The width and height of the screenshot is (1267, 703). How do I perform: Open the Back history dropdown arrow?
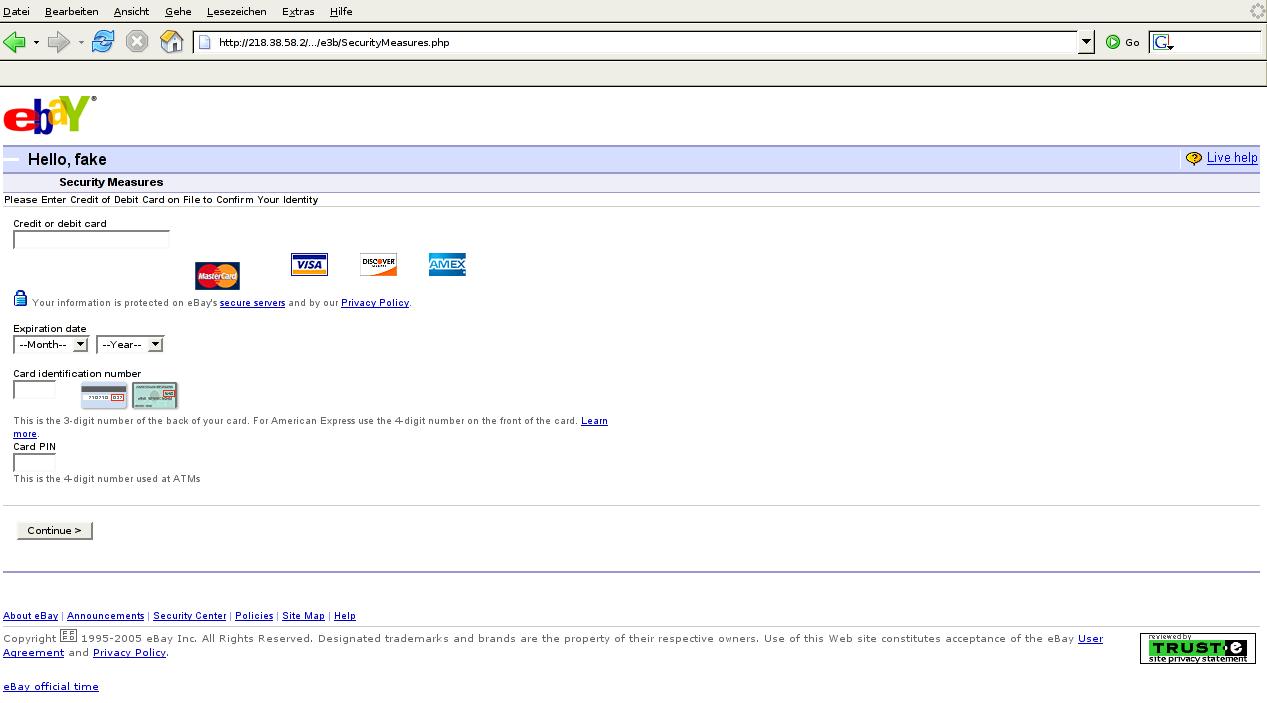pyautogui.click(x=36, y=43)
